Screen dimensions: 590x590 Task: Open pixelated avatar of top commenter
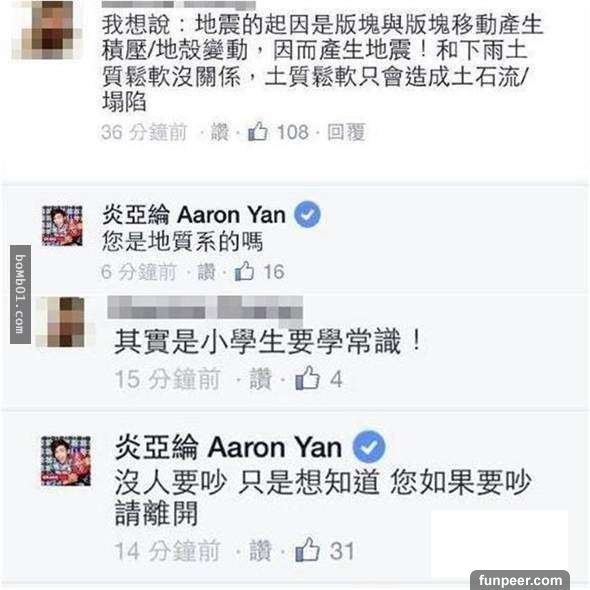(x=47, y=30)
